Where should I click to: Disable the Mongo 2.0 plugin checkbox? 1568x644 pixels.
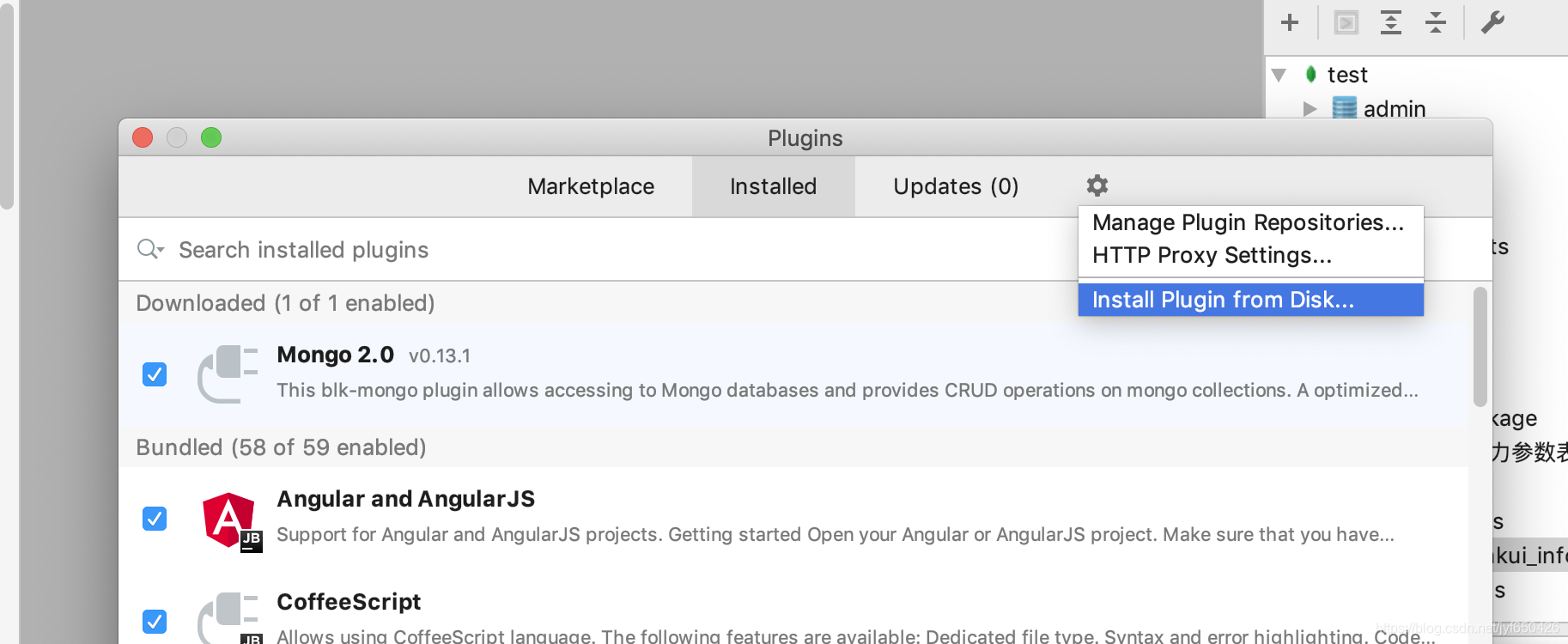pyautogui.click(x=155, y=374)
